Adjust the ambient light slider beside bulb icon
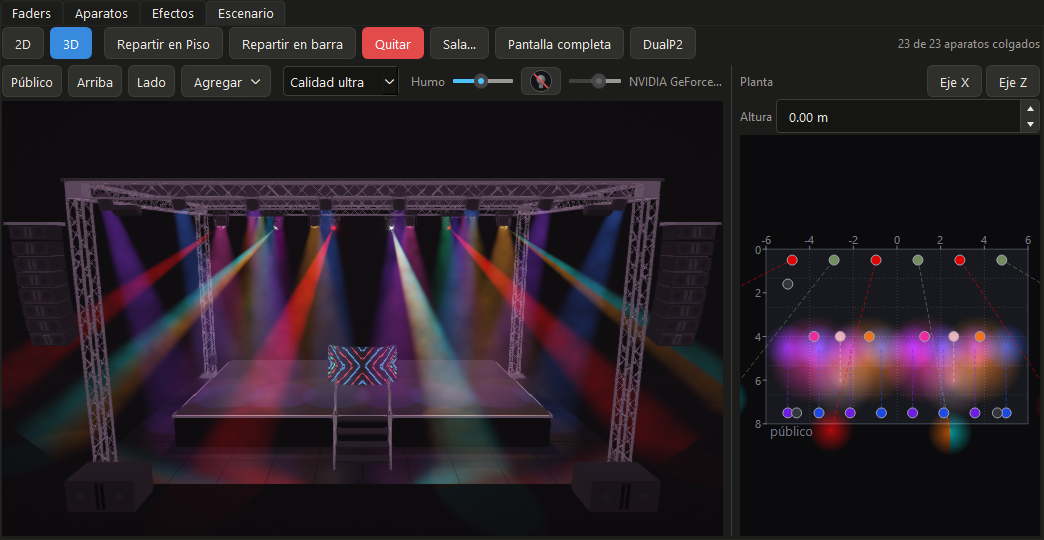Screen dimensions: 1044x540 click(x=595, y=81)
